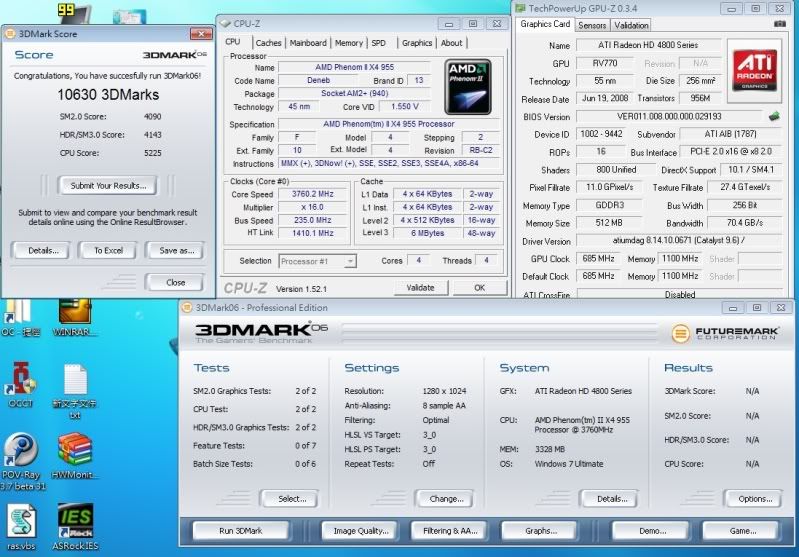Click the CPU-Z Bus Speed value 235.0 MHz
The height and width of the screenshot is (557, 799).
click(x=312, y=220)
